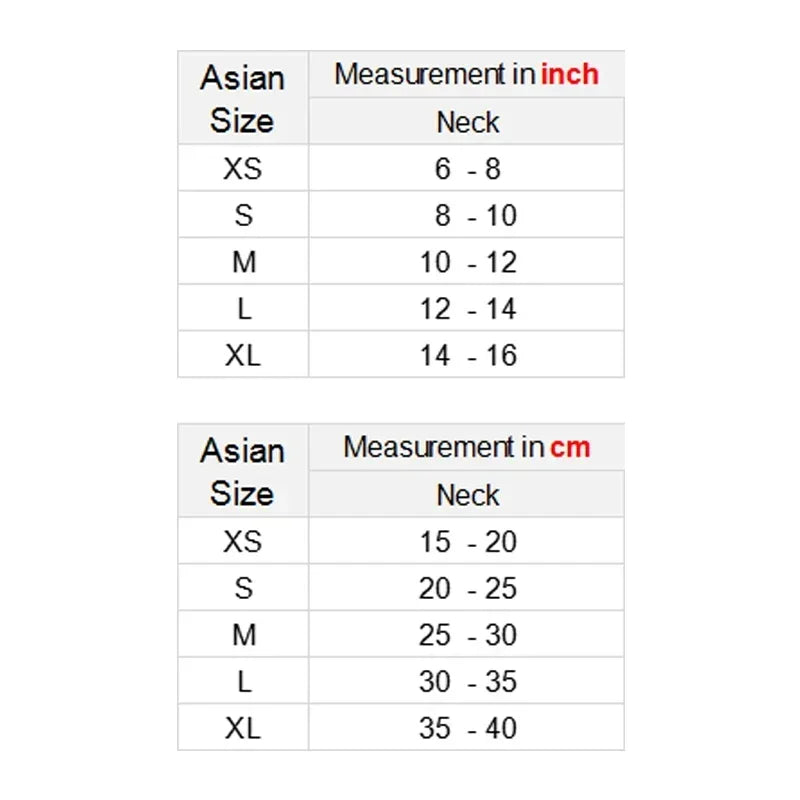This screenshot has width=800, height=800.
Task: Select the '8 - 10' inch measurement cell
Action: point(467,215)
